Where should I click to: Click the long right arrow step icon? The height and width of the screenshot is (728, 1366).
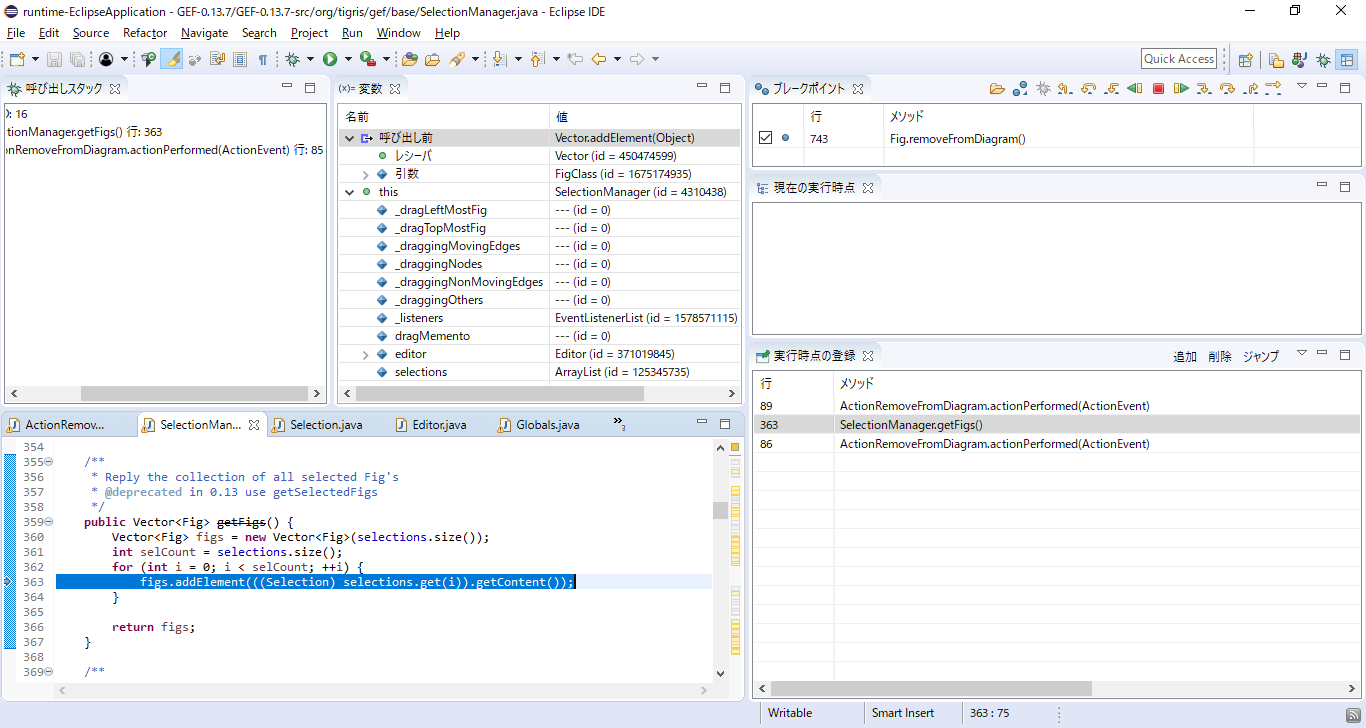[1273, 87]
